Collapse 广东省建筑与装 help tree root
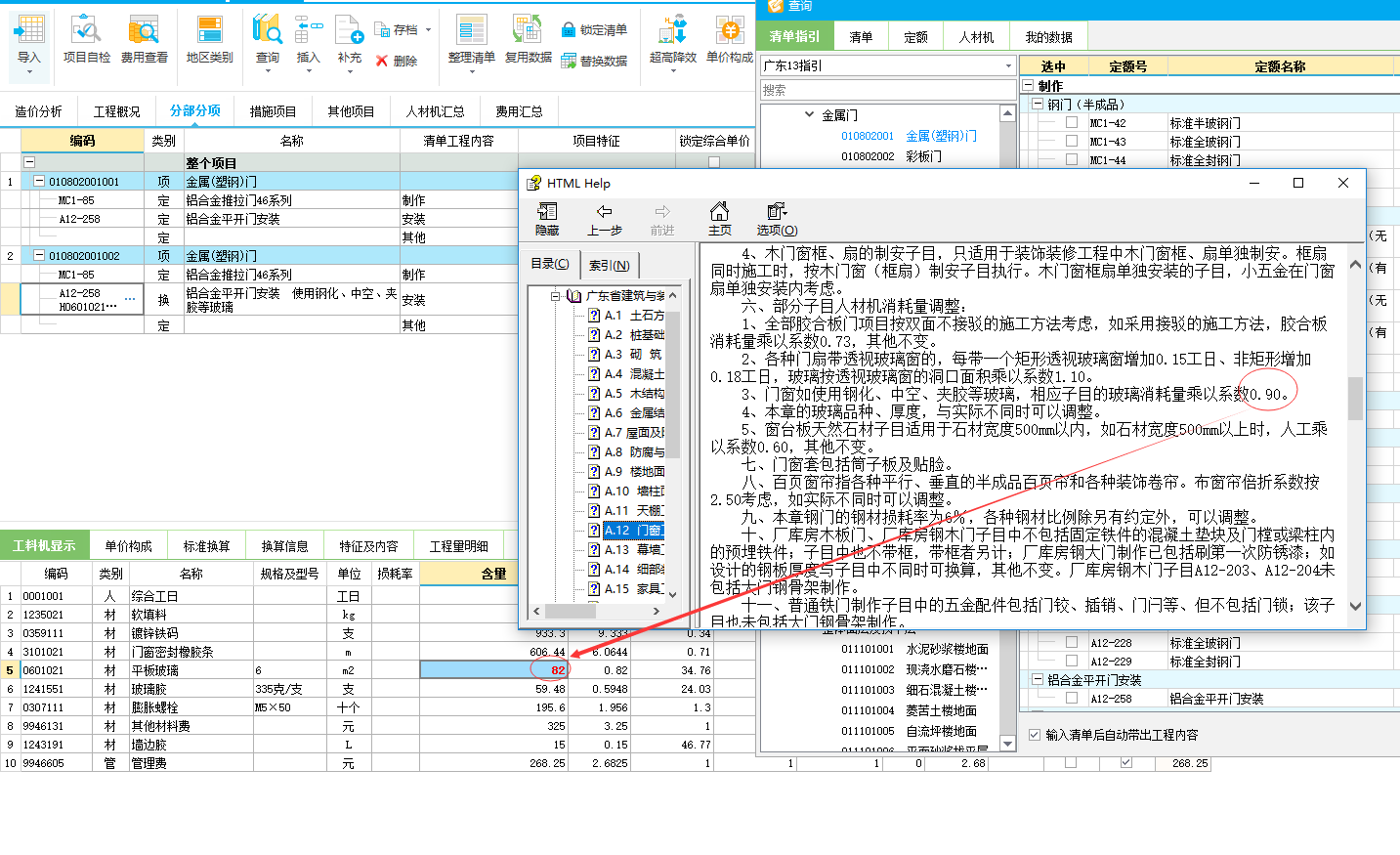This screenshot has width=1400, height=855. 554,295
